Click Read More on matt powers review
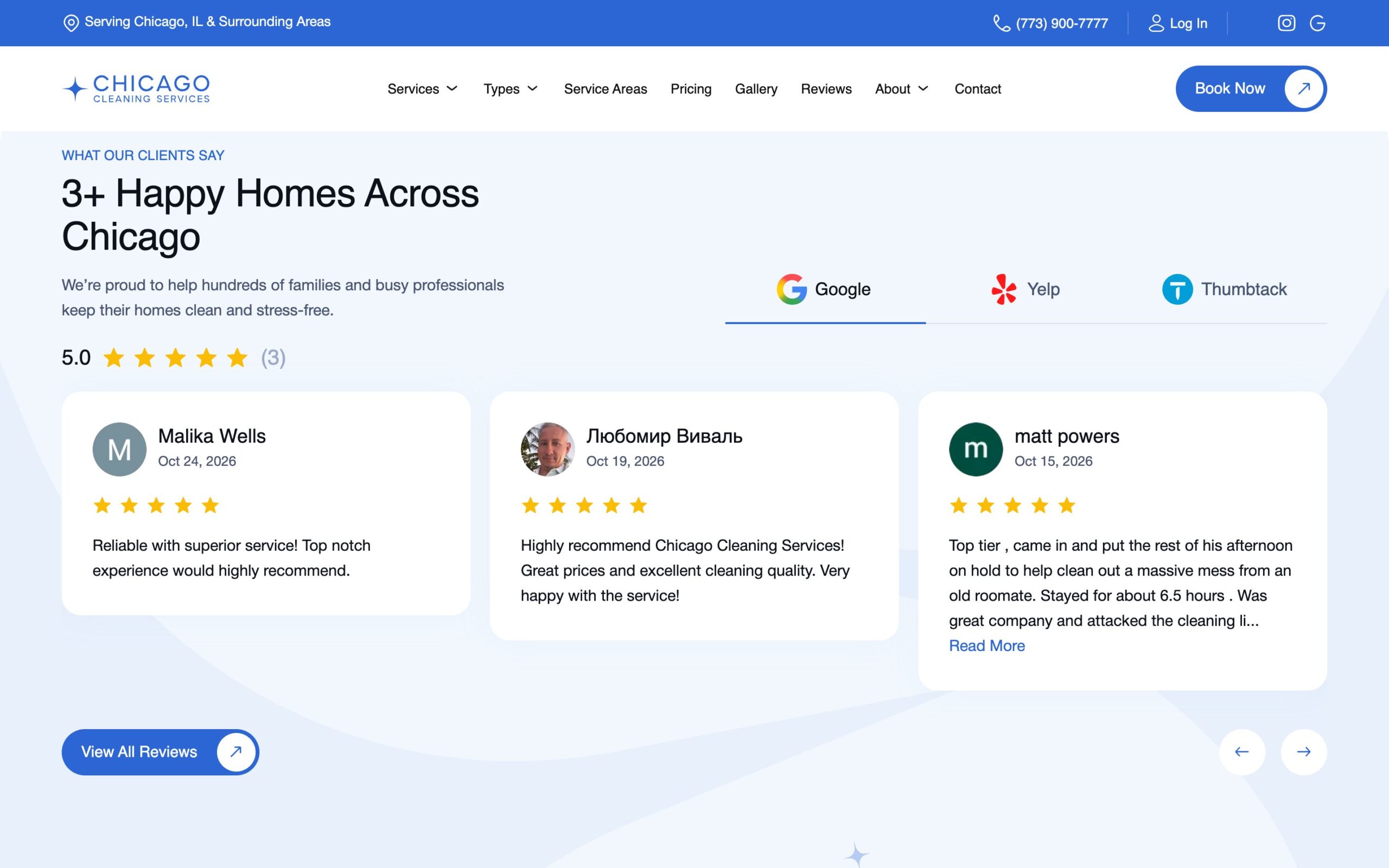Image resolution: width=1389 pixels, height=868 pixels. [x=986, y=646]
